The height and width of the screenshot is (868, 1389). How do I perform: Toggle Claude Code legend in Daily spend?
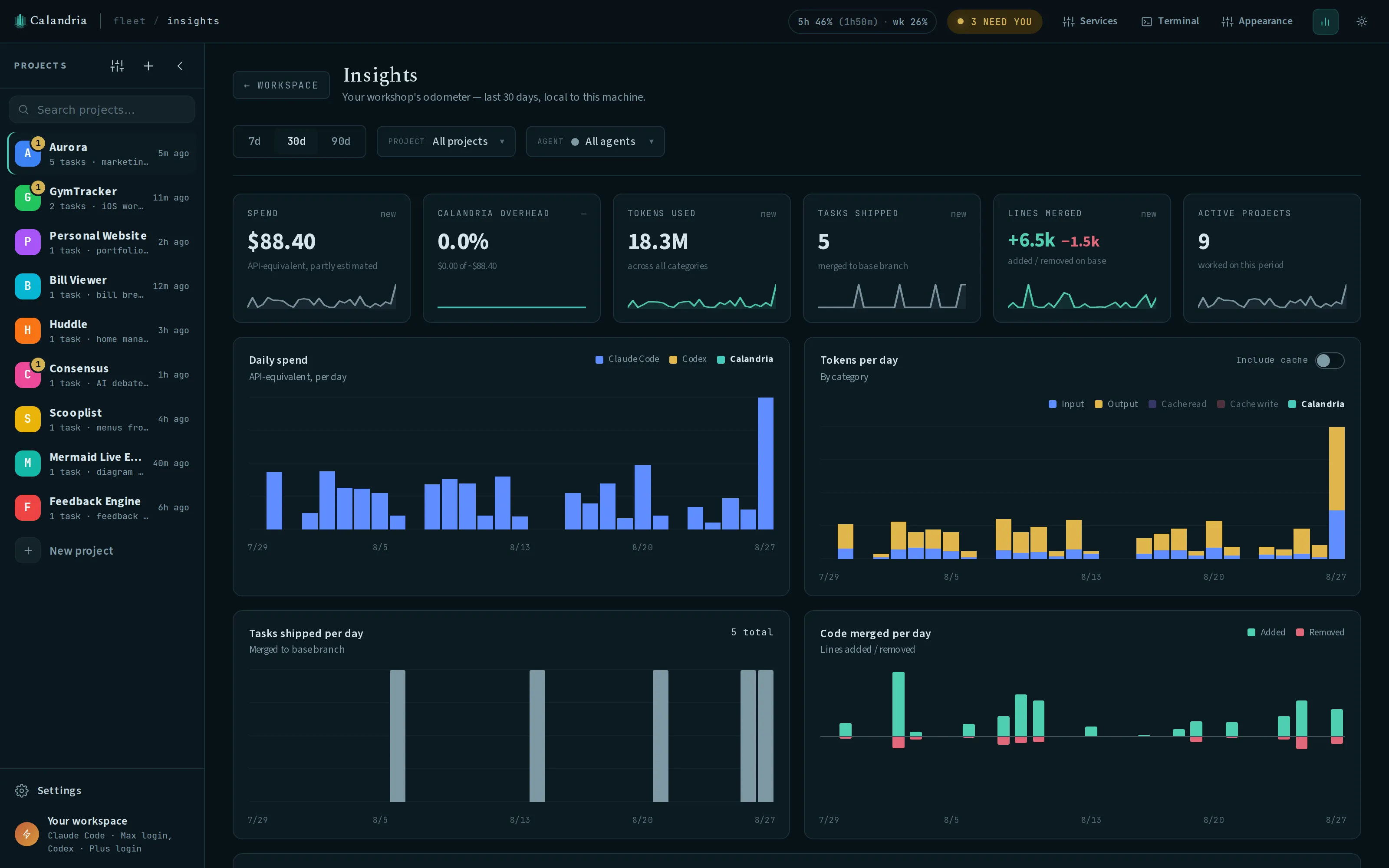[627, 359]
